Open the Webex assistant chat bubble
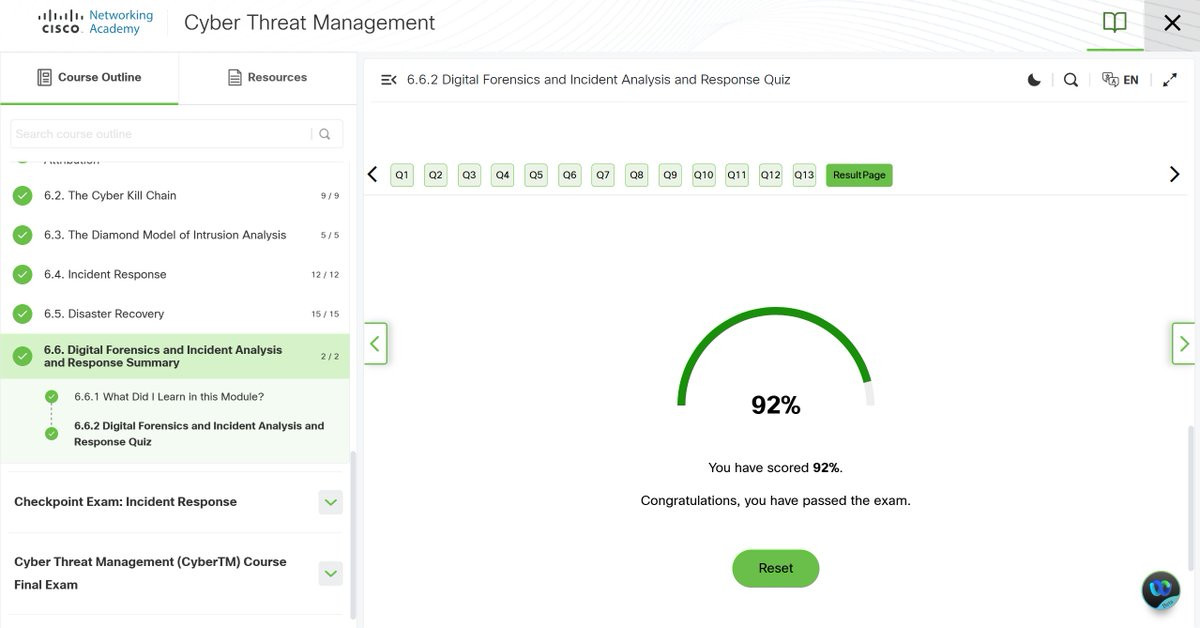 [x=1161, y=590]
